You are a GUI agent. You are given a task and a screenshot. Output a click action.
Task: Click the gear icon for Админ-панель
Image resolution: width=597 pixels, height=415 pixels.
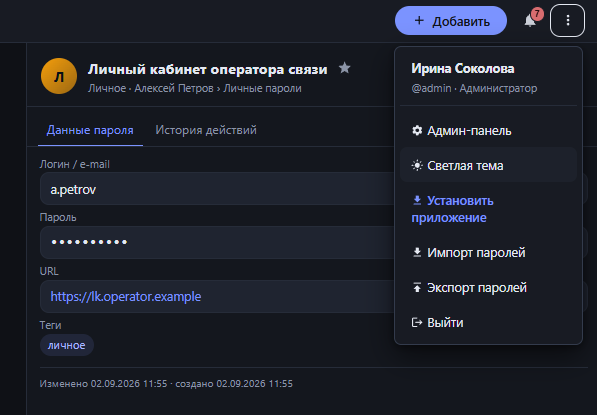417,131
